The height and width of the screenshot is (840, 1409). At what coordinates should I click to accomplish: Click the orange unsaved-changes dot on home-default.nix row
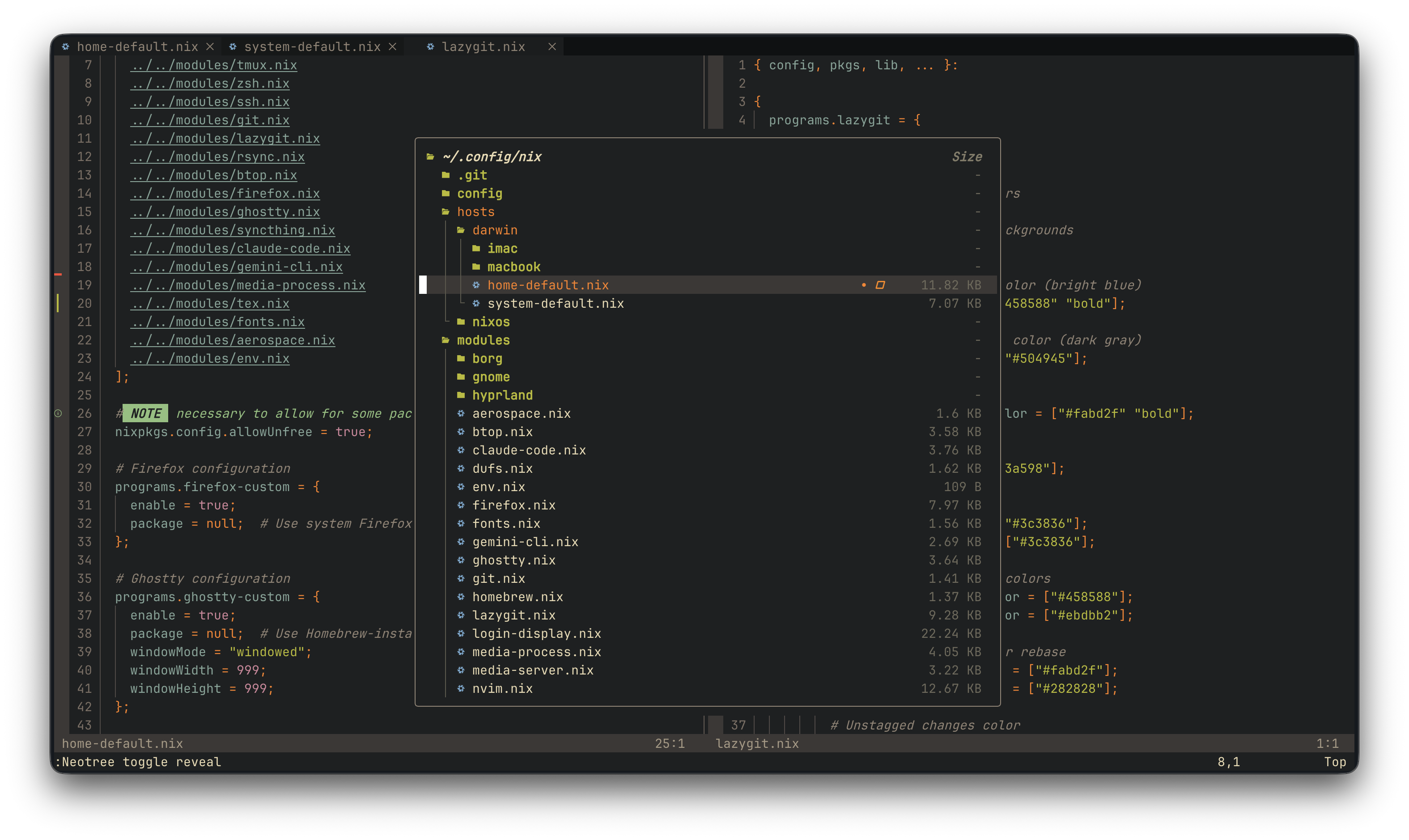click(x=864, y=285)
